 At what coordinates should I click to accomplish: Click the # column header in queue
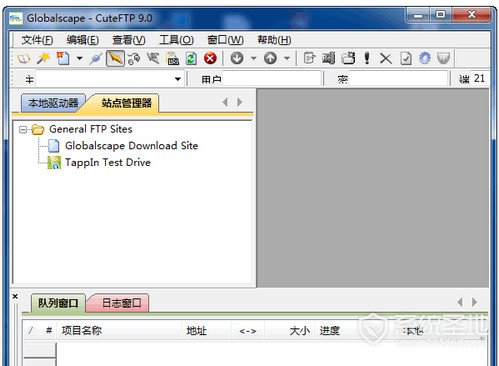[49, 331]
